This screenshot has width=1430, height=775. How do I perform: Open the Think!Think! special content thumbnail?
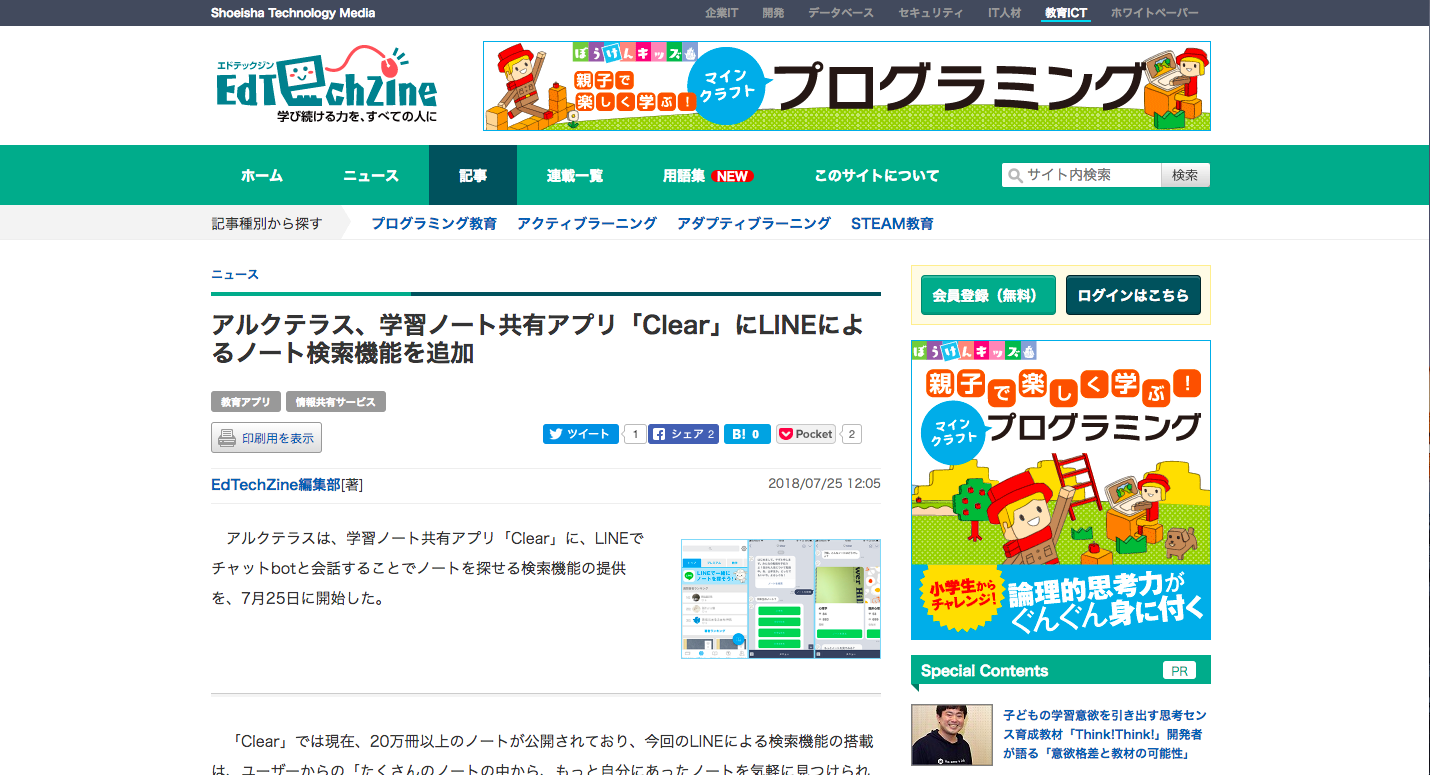click(951, 735)
